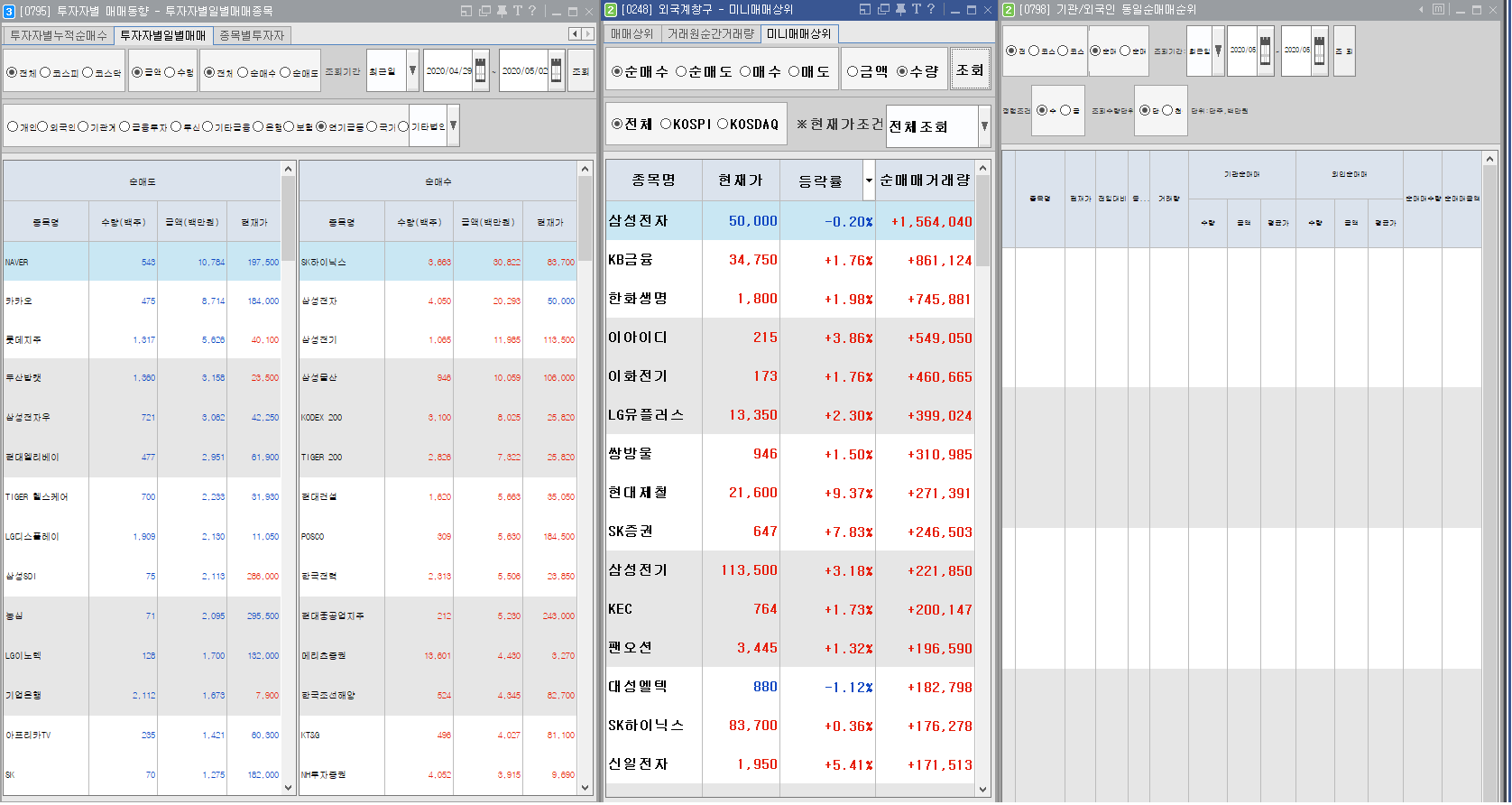Click scrollbar thumb of the 순매수 table

tap(585, 218)
